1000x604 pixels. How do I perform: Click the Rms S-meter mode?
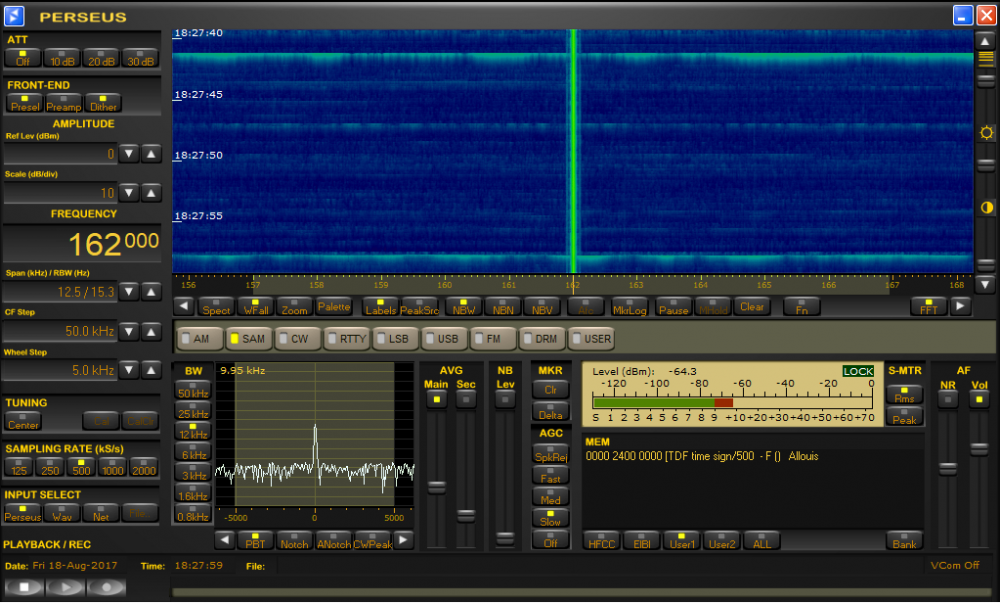904,395
